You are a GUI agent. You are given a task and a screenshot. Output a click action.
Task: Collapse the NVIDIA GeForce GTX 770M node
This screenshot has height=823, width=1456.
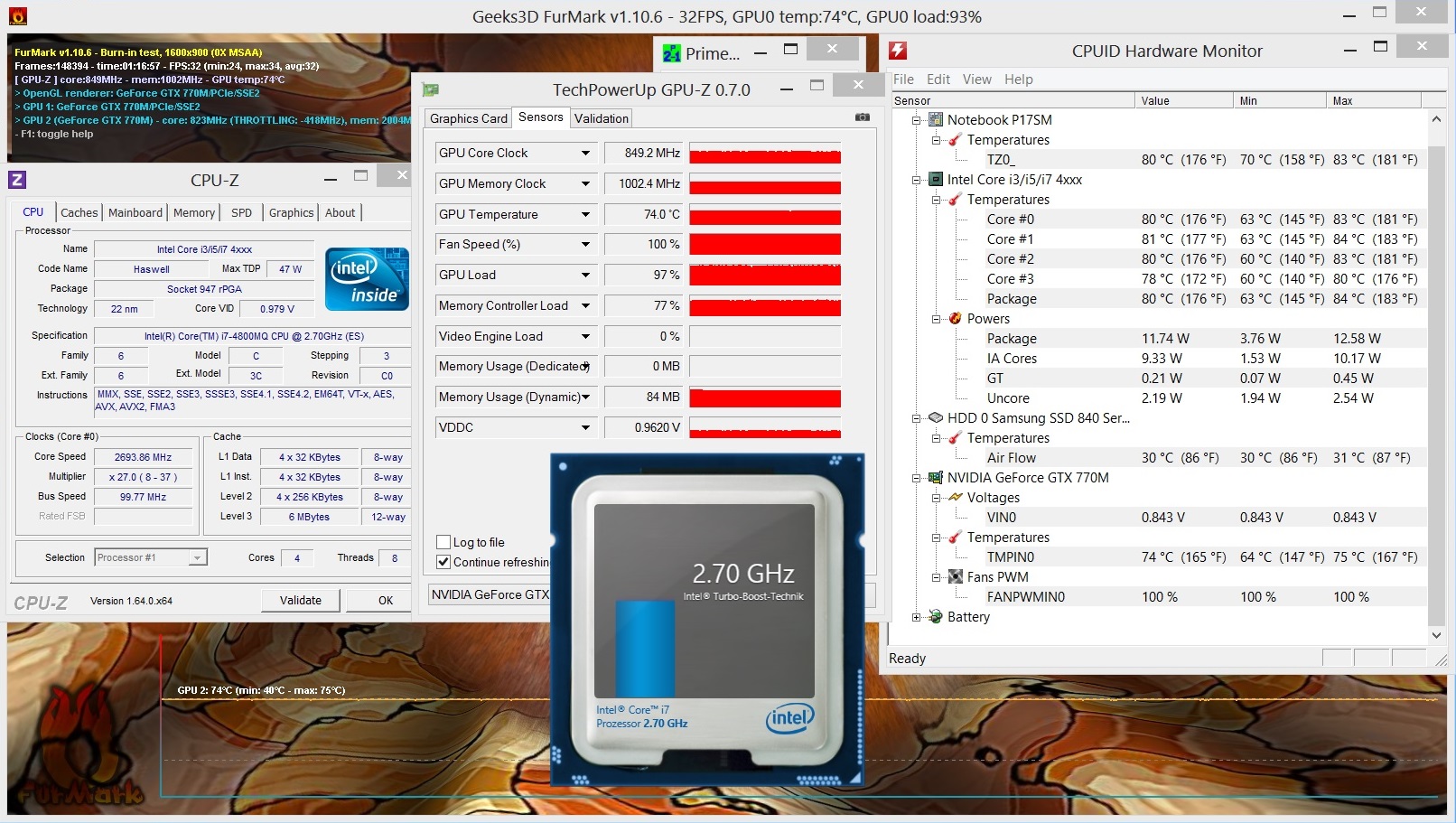pyautogui.click(x=916, y=478)
